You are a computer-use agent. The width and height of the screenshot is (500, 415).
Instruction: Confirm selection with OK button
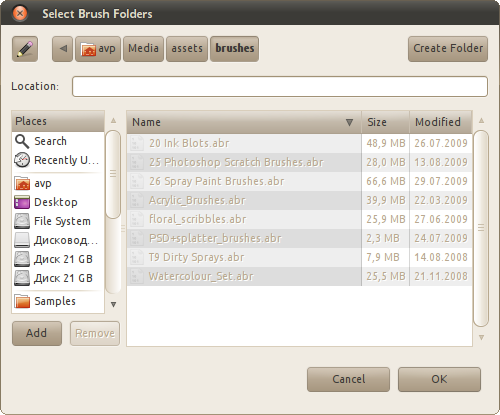[439, 379]
